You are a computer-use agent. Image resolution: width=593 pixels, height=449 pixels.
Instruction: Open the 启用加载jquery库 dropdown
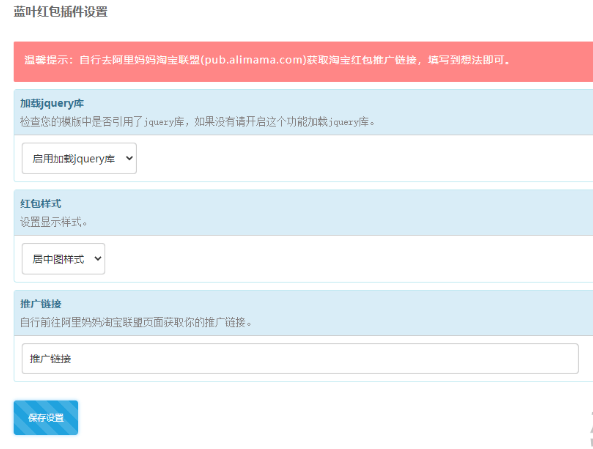point(79,158)
